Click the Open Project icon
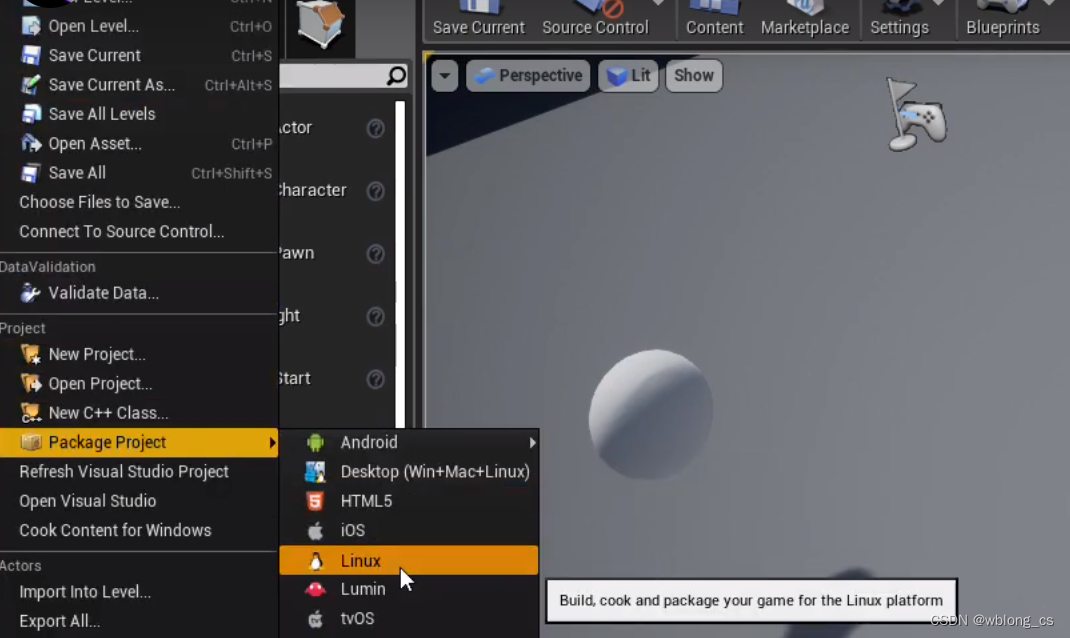1070x638 pixels. coord(31,383)
